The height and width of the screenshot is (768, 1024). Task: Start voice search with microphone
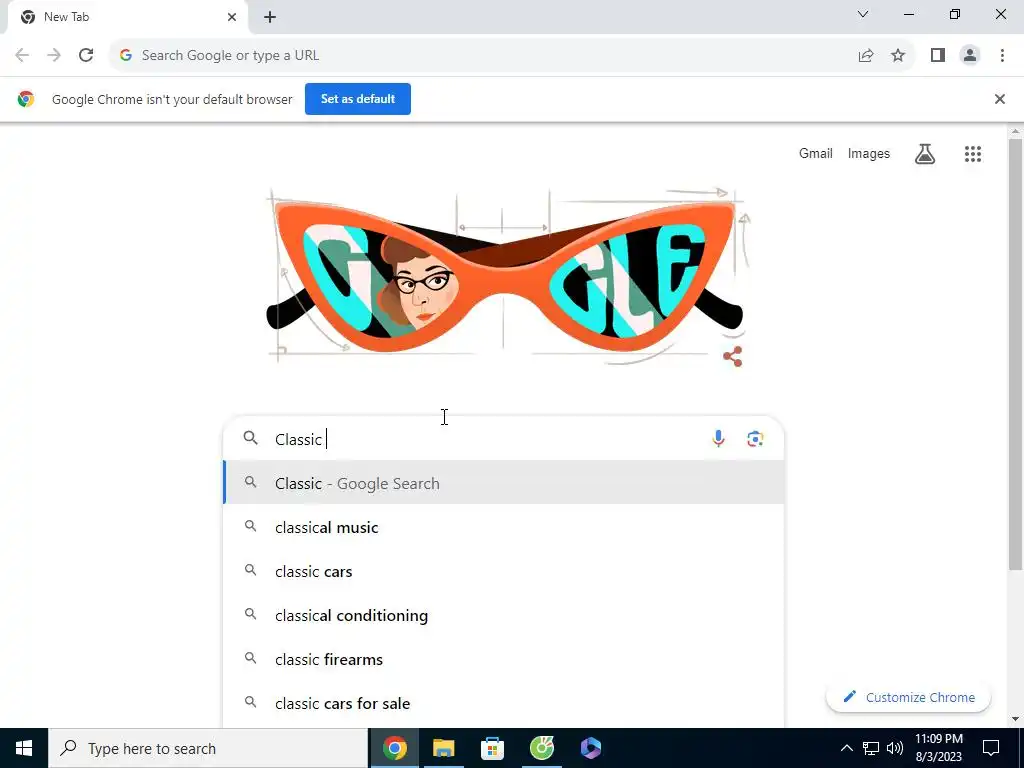point(718,439)
